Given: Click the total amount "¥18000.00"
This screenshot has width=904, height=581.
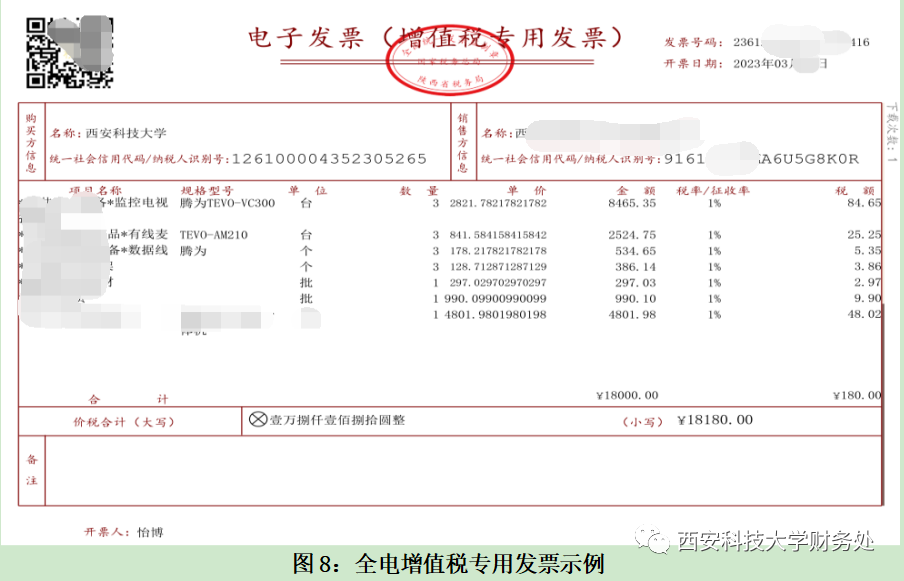Looking at the screenshot, I should [627, 395].
